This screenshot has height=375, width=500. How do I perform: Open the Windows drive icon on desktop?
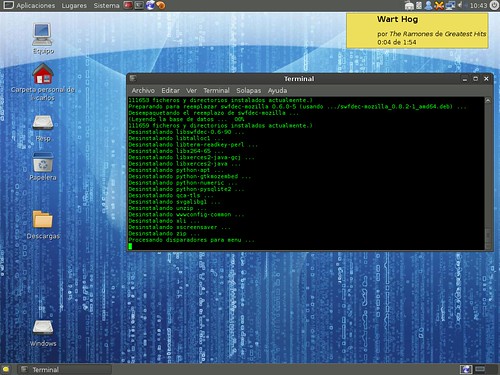pyautogui.click(x=43, y=327)
